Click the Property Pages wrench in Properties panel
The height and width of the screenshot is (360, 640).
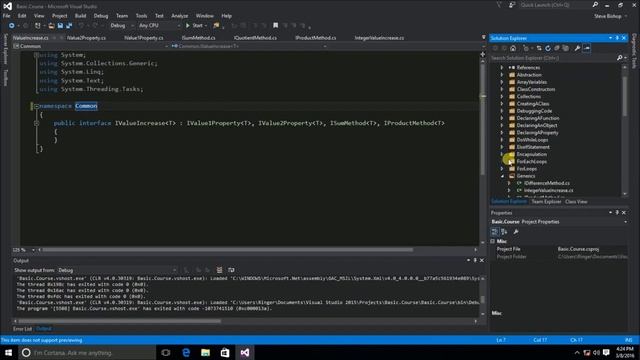coord(516,232)
